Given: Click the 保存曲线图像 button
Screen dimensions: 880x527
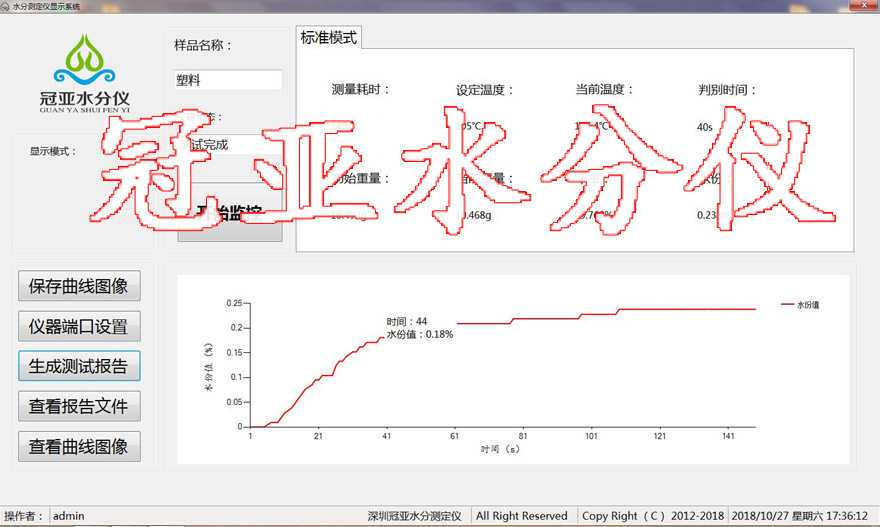Looking at the screenshot, I should tap(79, 286).
